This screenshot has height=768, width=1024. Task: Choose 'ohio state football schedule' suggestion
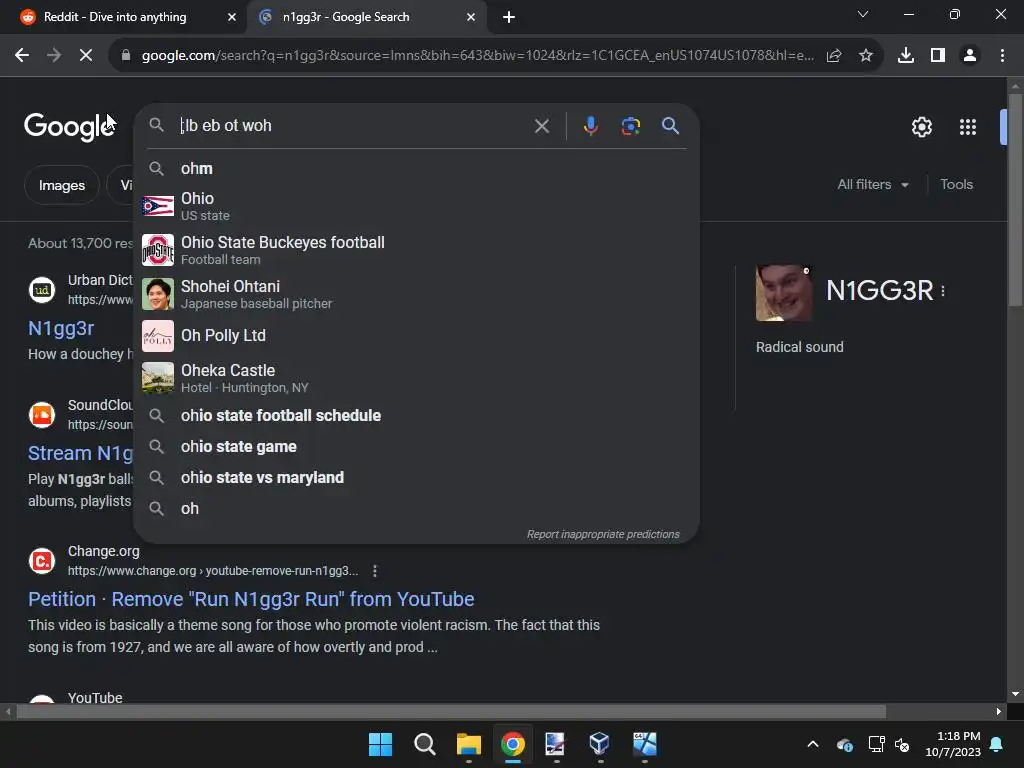point(415,416)
